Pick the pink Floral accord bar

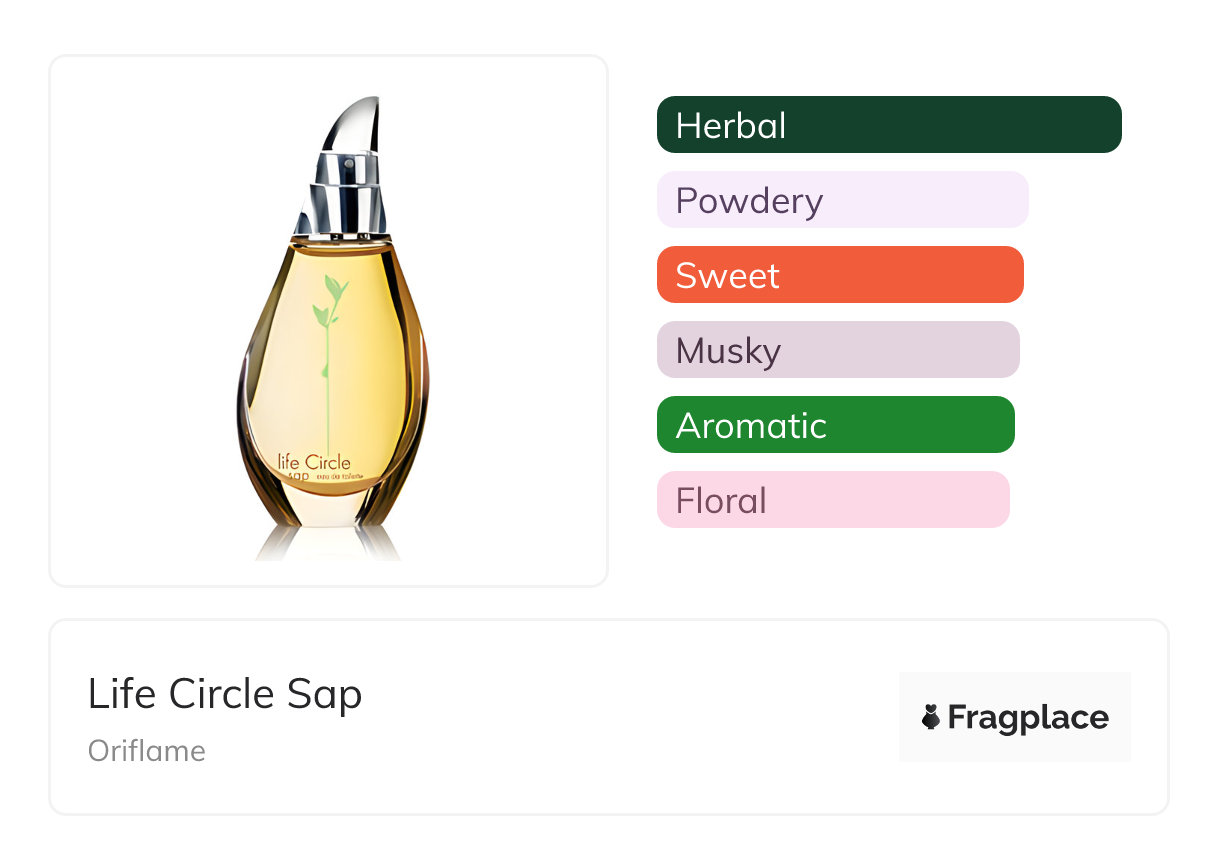coord(832,500)
